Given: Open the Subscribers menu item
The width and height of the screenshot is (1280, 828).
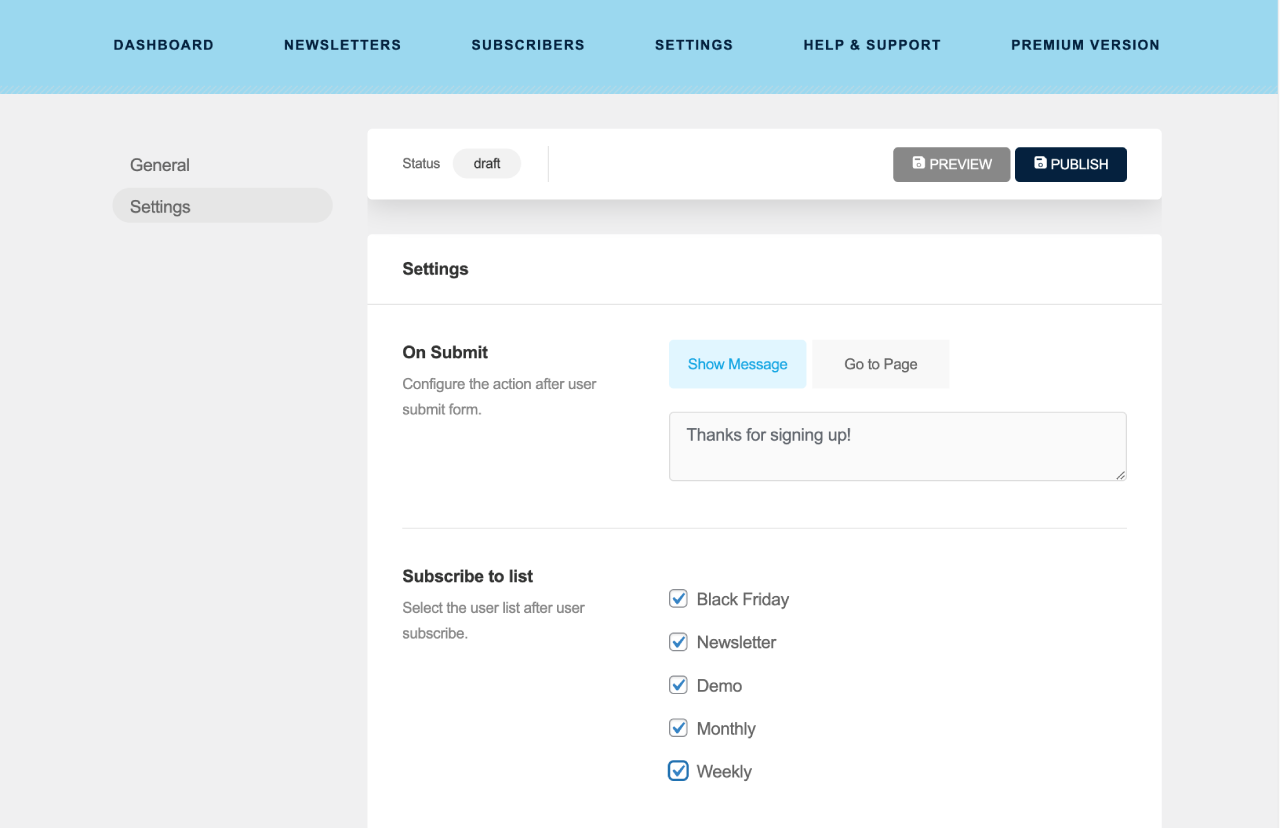Looking at the screenshot, I should pos(528,45).
